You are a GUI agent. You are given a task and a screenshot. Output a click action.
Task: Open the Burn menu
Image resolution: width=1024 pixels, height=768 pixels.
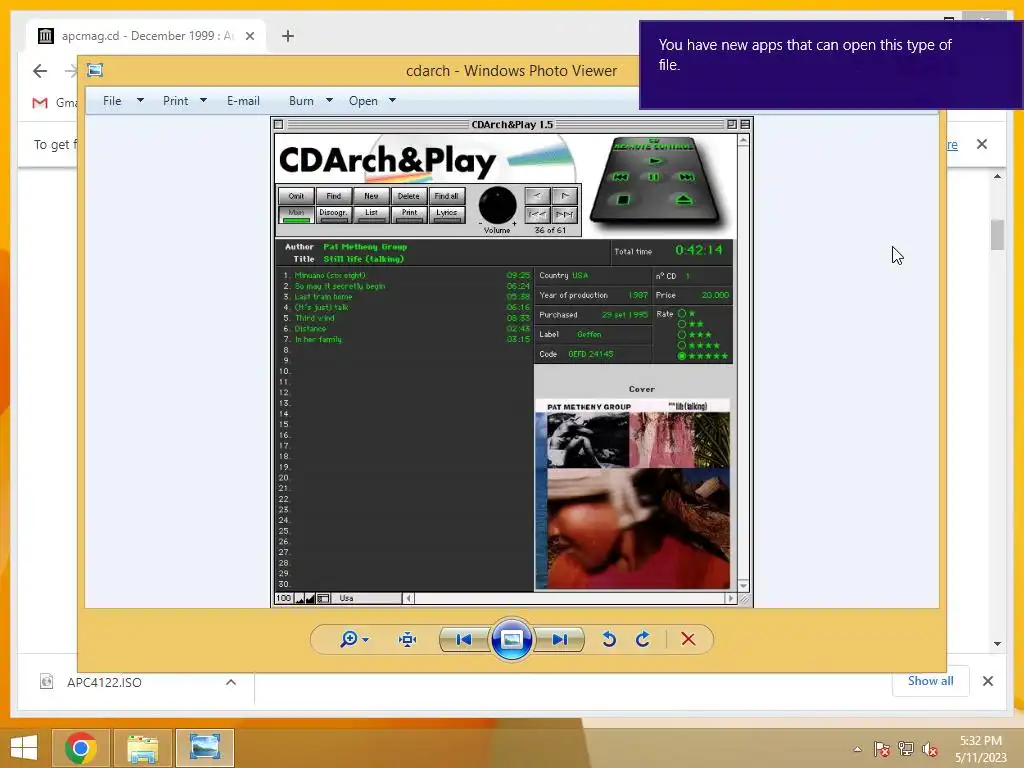click(x=301, y=101)
